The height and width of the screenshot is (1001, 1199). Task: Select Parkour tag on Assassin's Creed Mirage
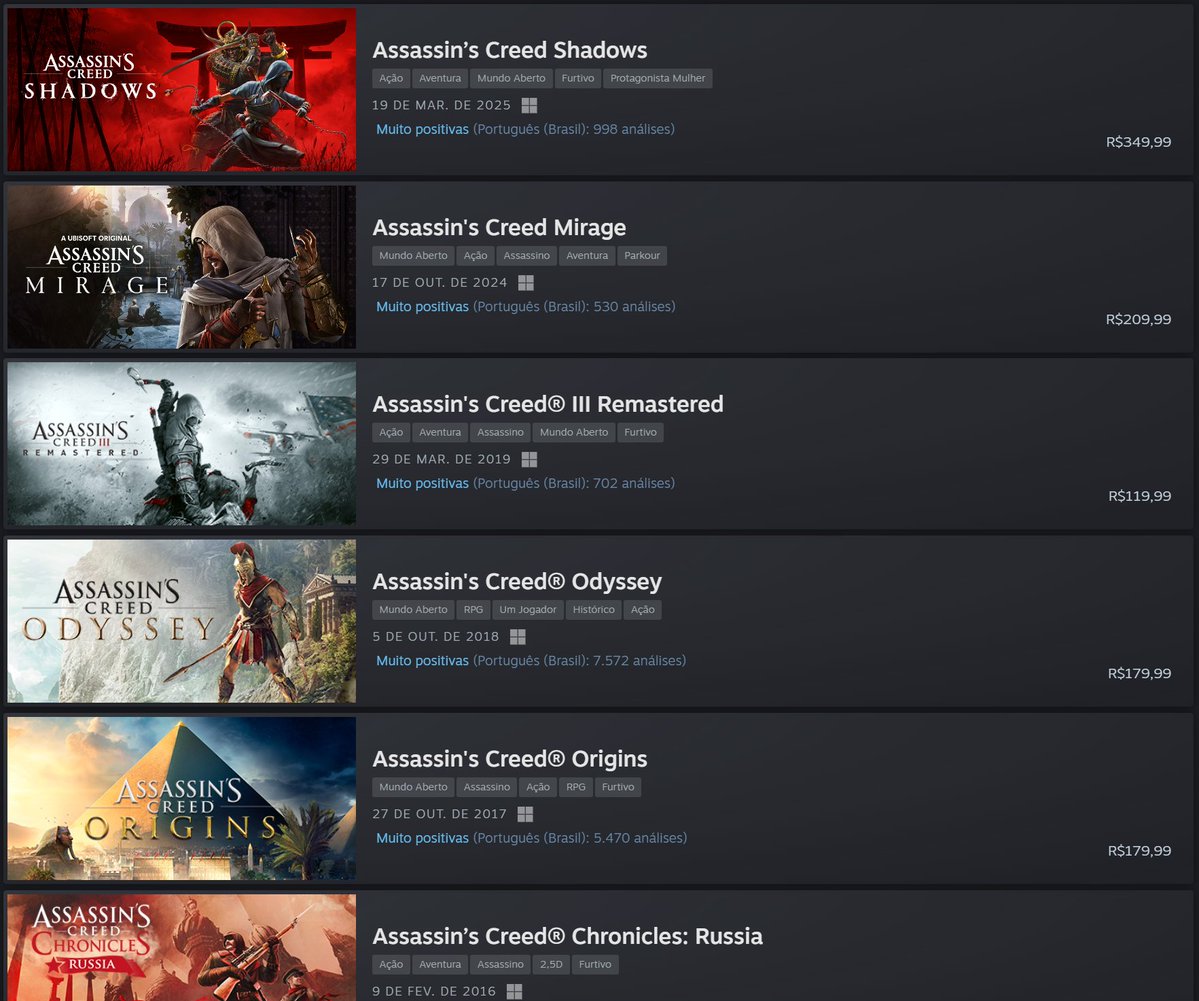click(642, 255)
